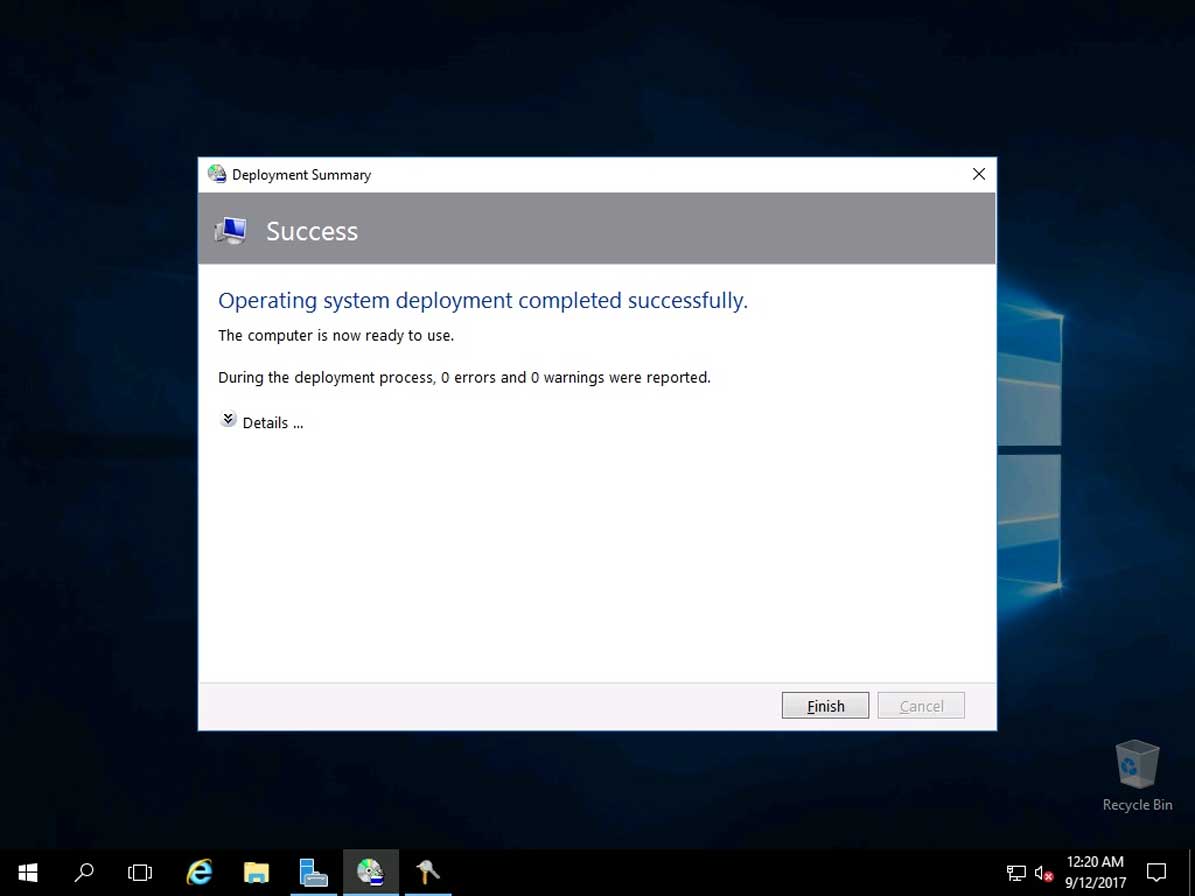Close the Deployment Summary dialog

(979, 174)
